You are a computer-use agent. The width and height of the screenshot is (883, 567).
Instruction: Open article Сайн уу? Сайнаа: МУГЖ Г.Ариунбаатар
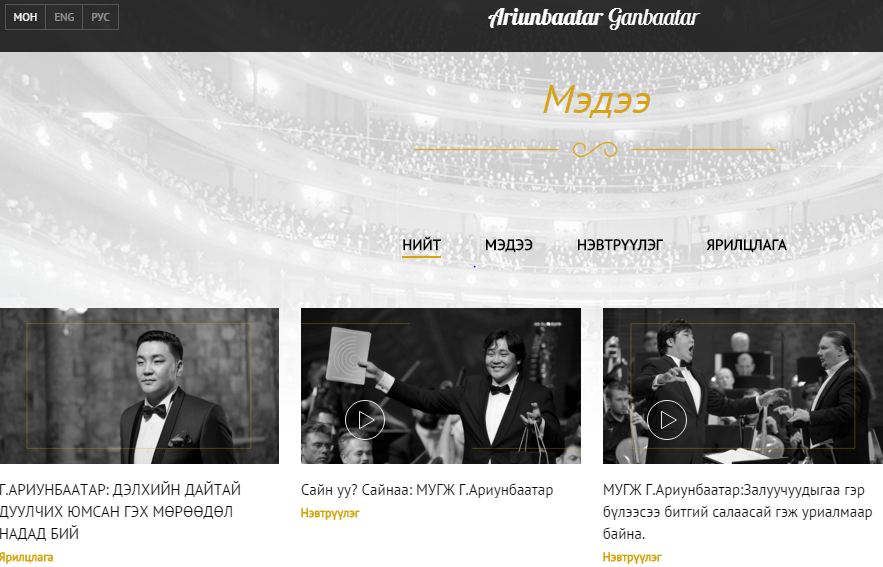pos(427,490)
